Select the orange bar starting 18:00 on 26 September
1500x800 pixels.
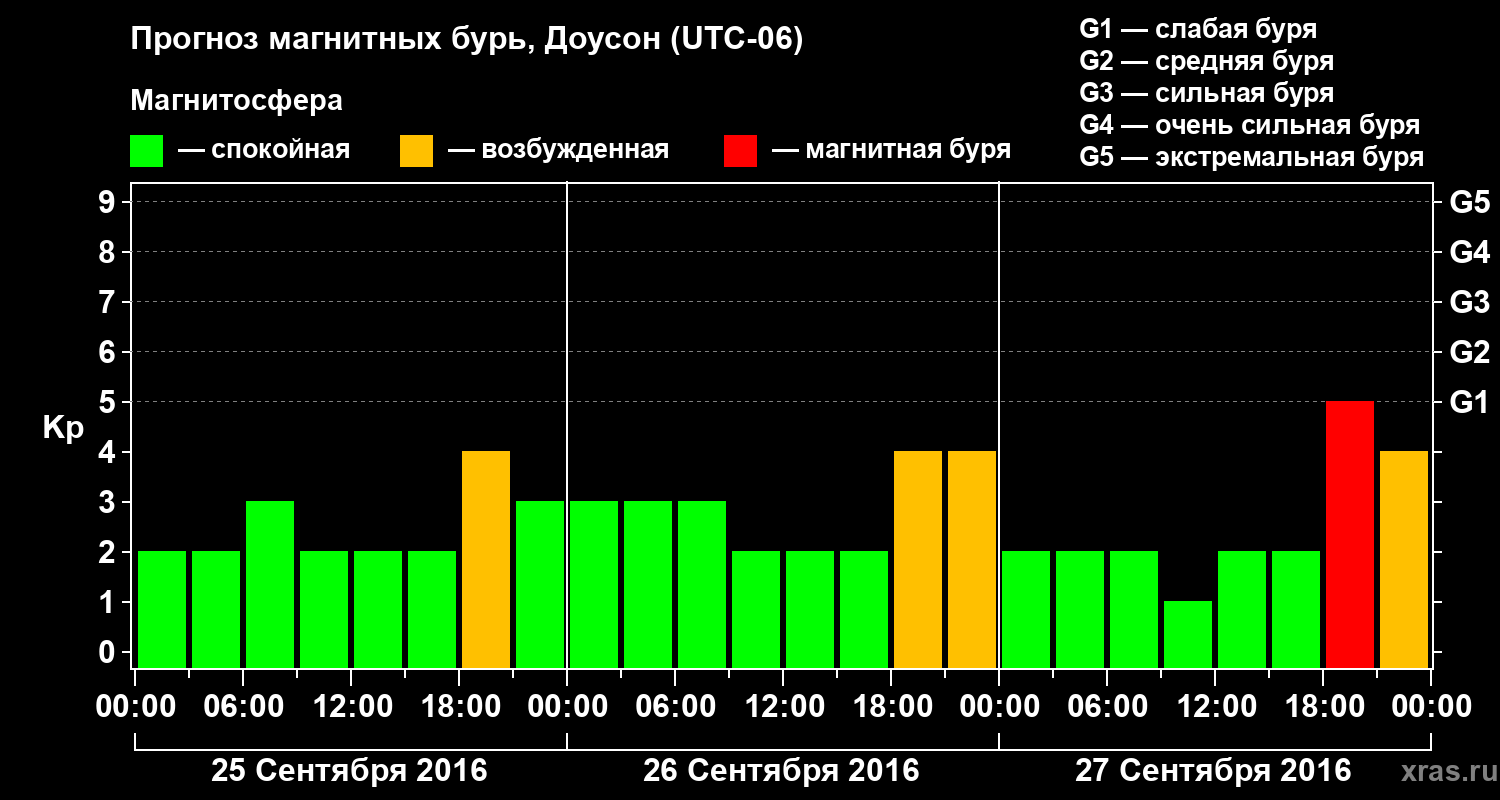(x=918, y=559)
